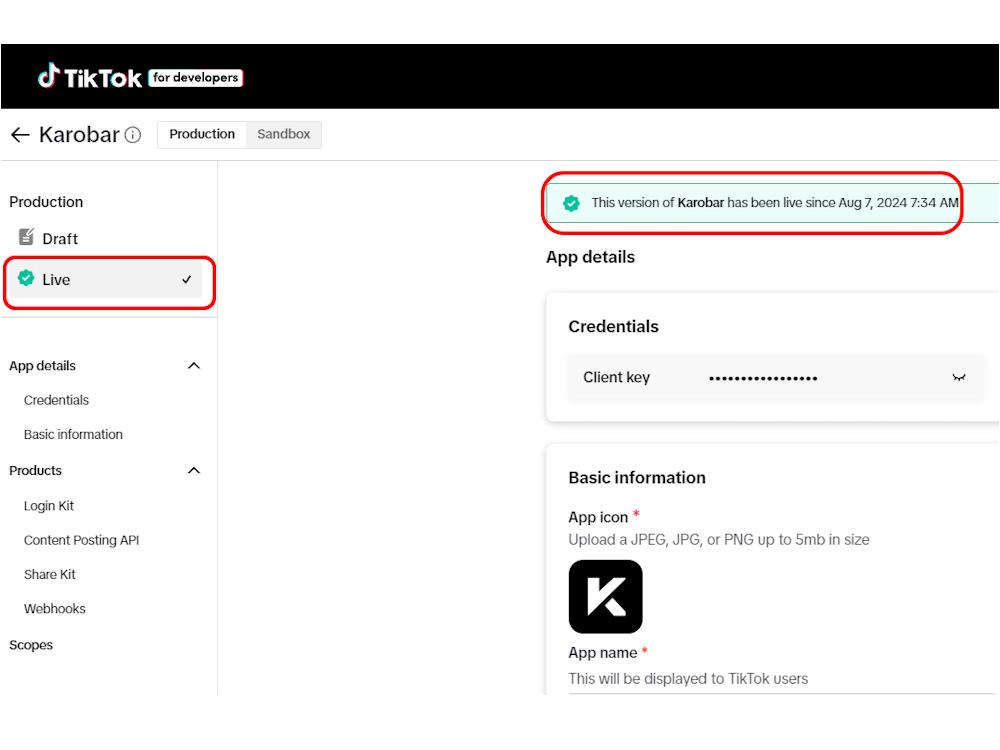
Task: Click the 'Upload a JPEG, JPG, or PNG' hint
Action: pos(719,540)
